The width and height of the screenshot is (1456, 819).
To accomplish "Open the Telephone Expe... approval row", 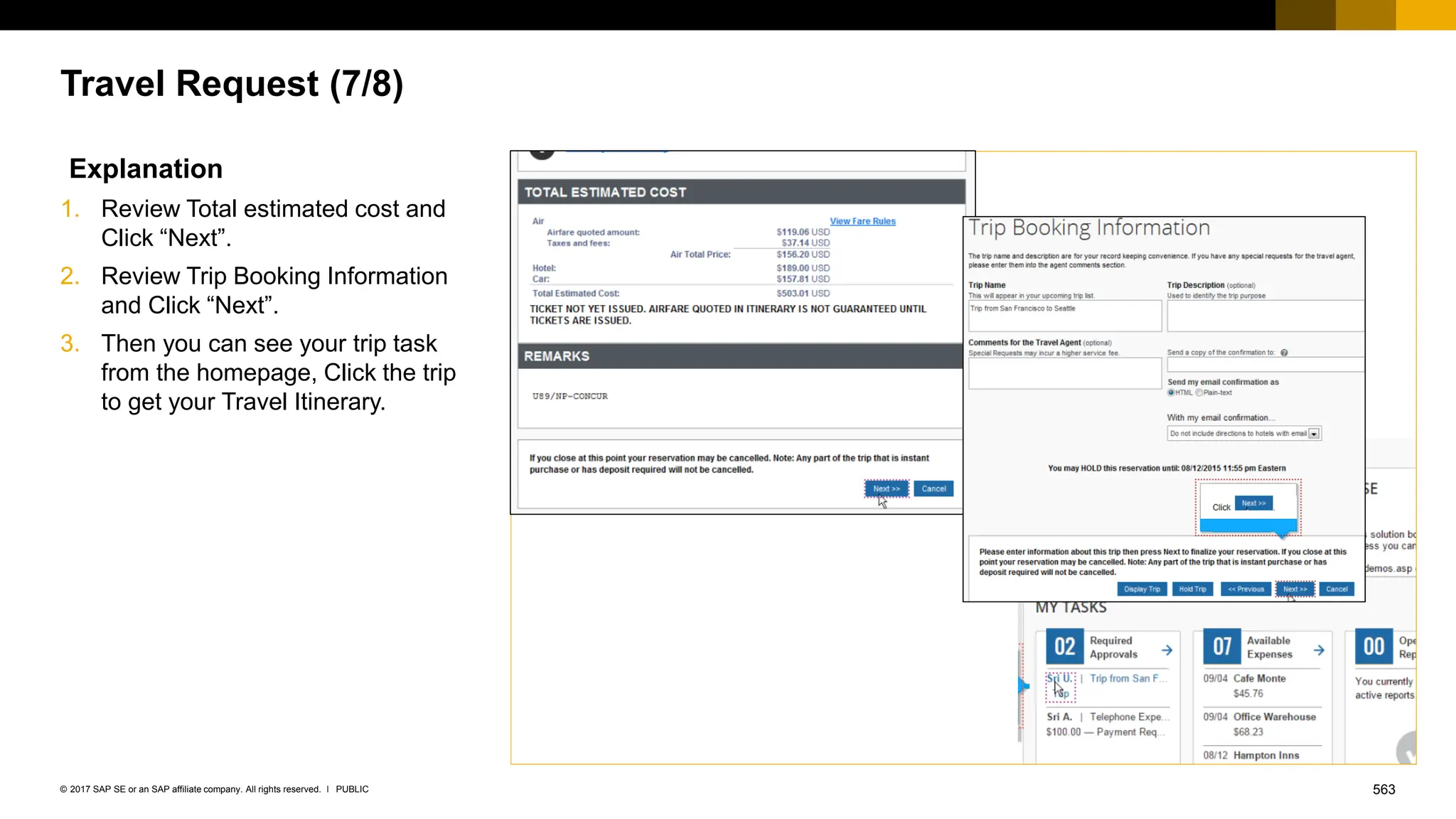I will [x=1108, y=724].
